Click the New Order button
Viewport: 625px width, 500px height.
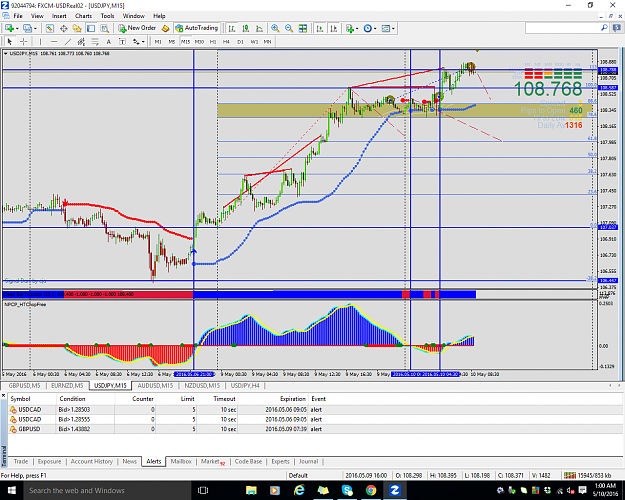click(138, 28)
